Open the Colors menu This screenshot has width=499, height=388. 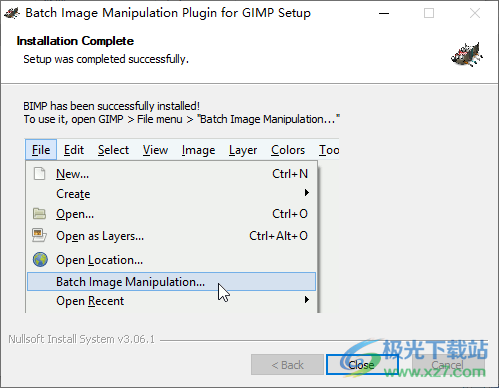click(288, 150)
